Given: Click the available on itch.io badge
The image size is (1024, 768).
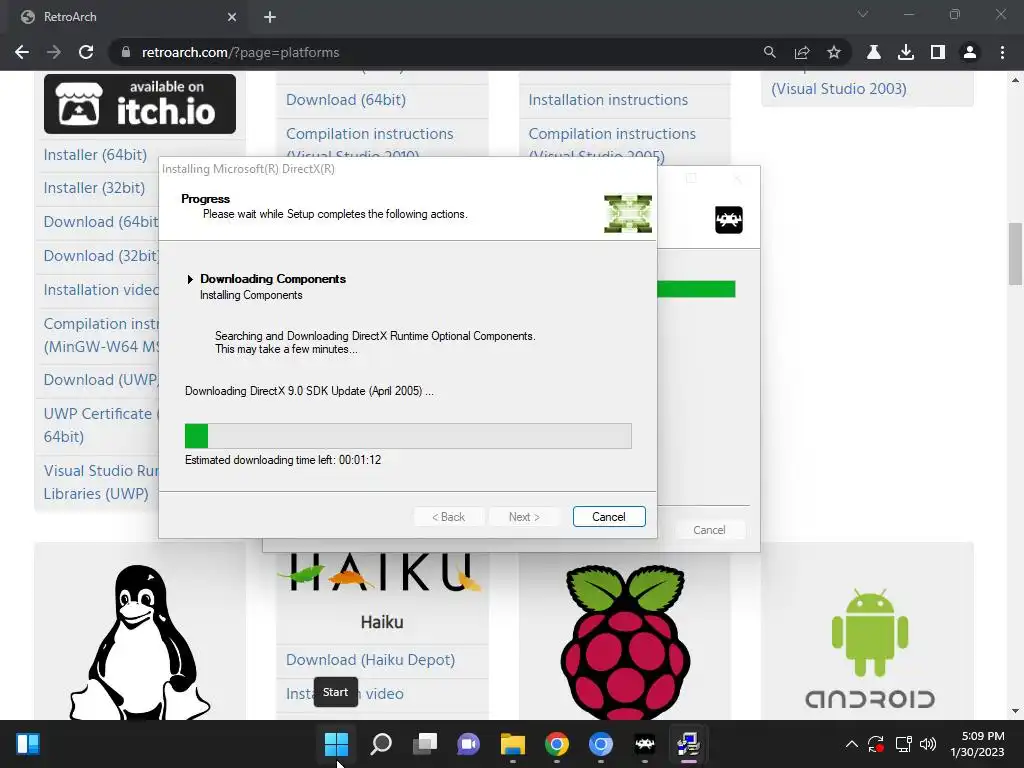Looking at the screenshot, I should [140, 104].
